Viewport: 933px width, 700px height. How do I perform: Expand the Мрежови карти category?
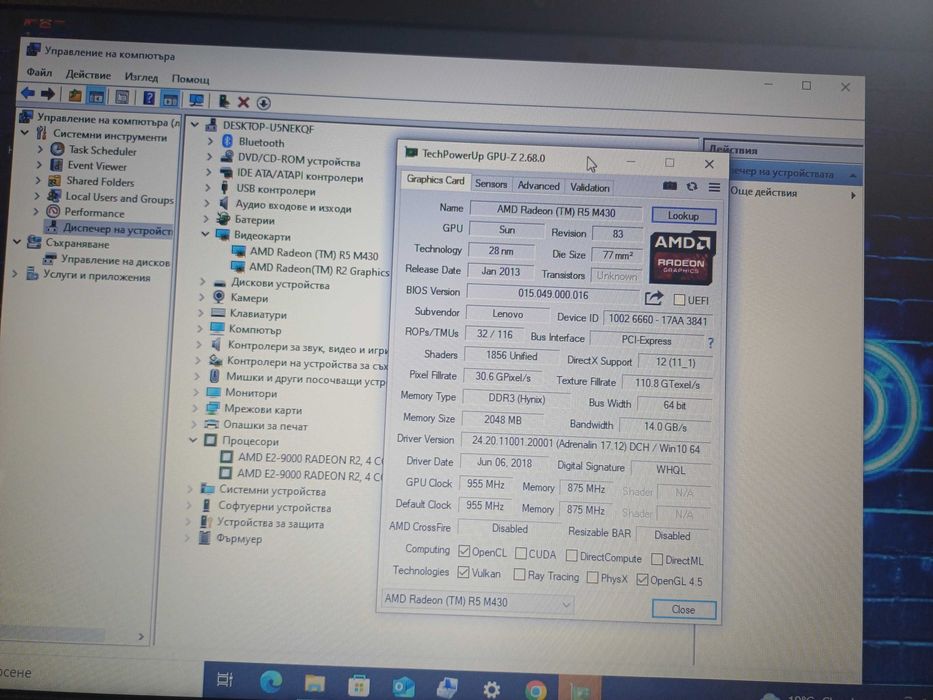[x=195, y=408]
